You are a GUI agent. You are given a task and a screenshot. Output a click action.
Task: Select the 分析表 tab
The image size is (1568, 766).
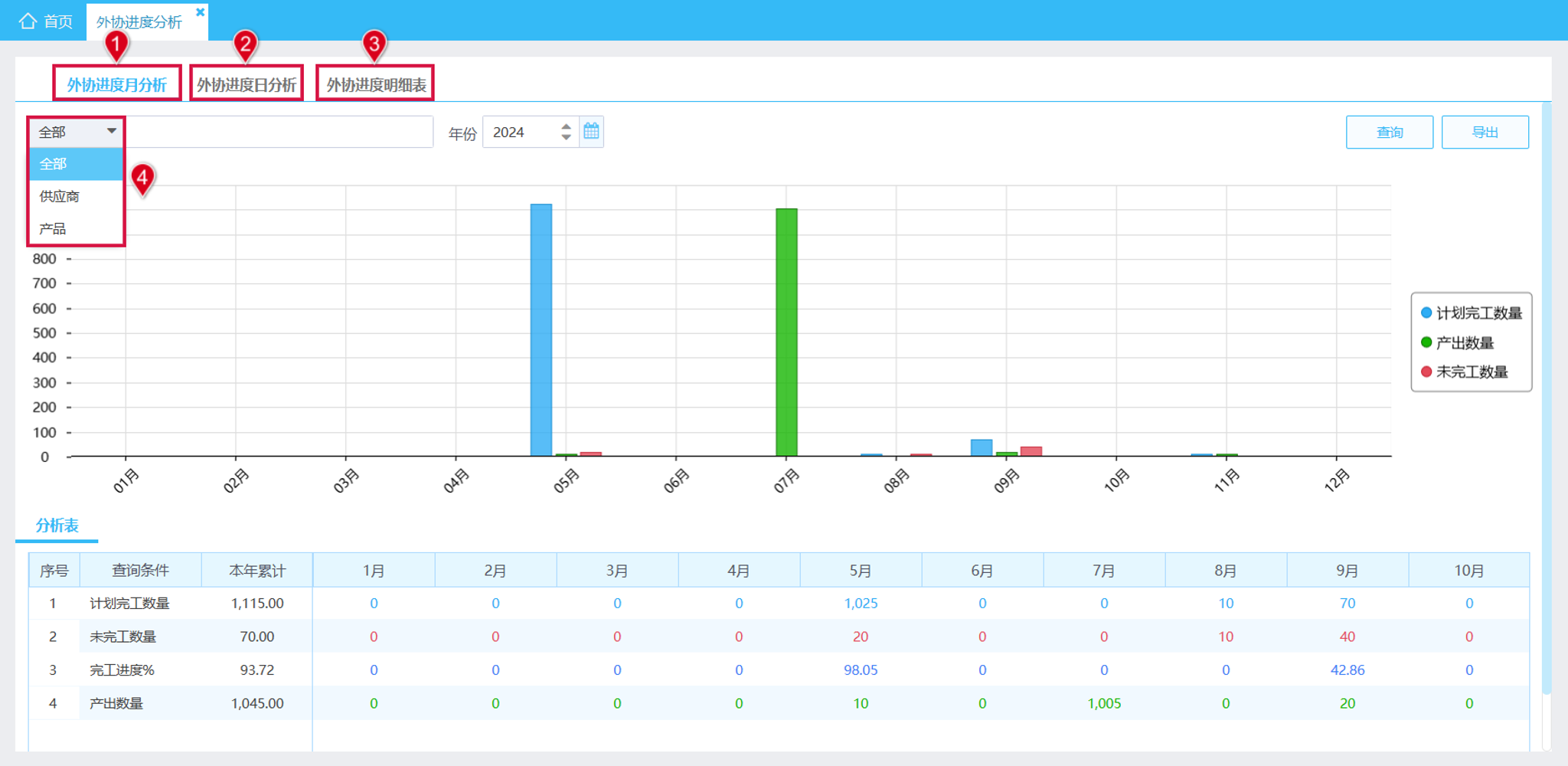[x=57, y=525]
